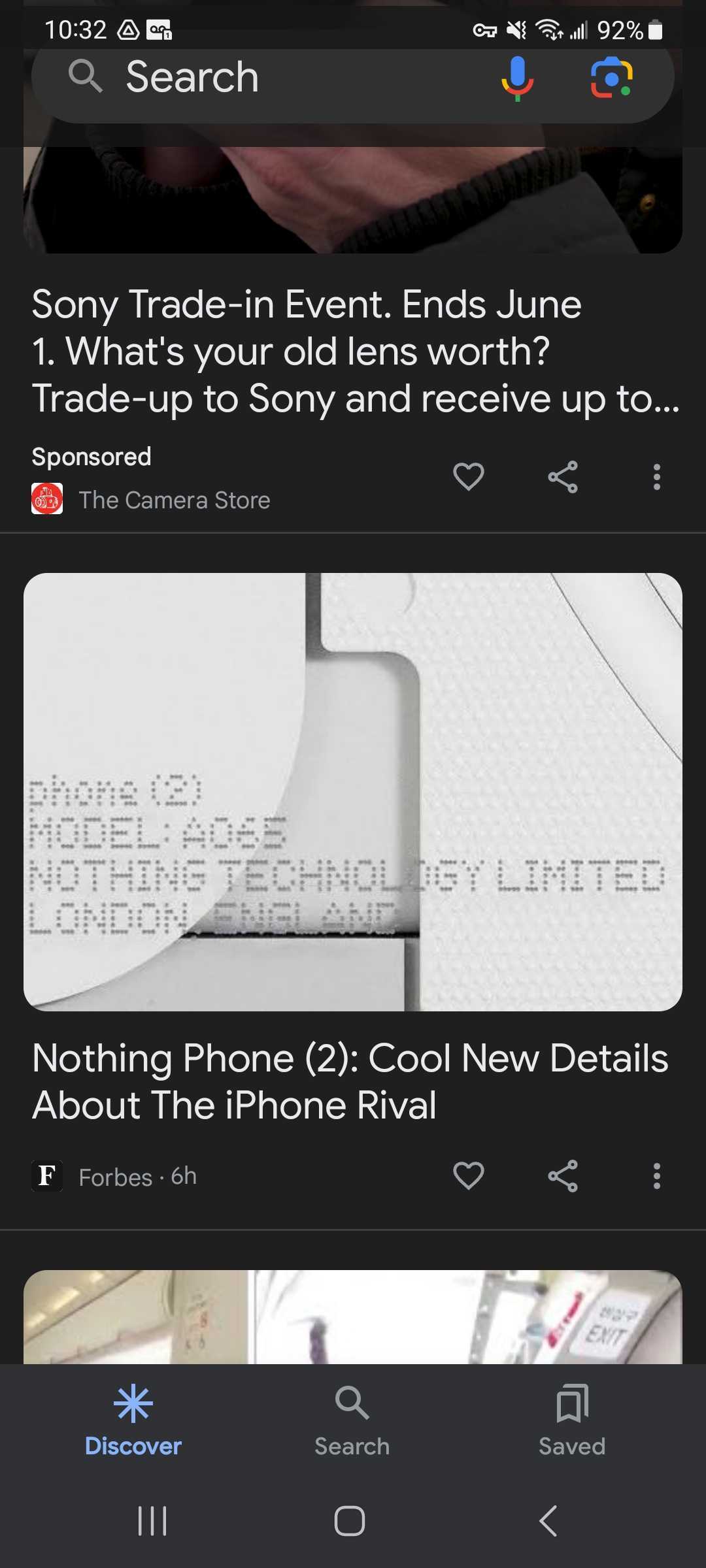Tap the Forbes publisher logo
706x1568 pixels.
click(x=47, y=1176)
